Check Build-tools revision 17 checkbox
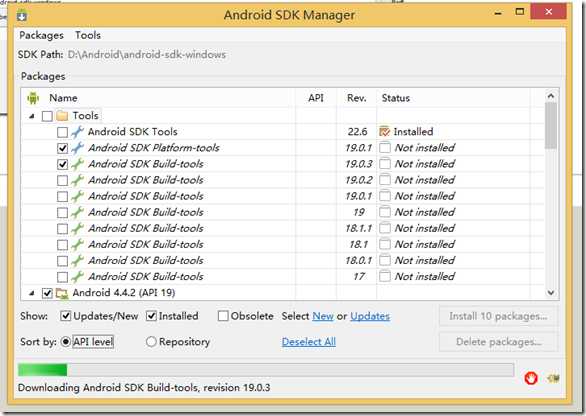Image resolution: width=586 pixels, height=416 pixels. 62,277
